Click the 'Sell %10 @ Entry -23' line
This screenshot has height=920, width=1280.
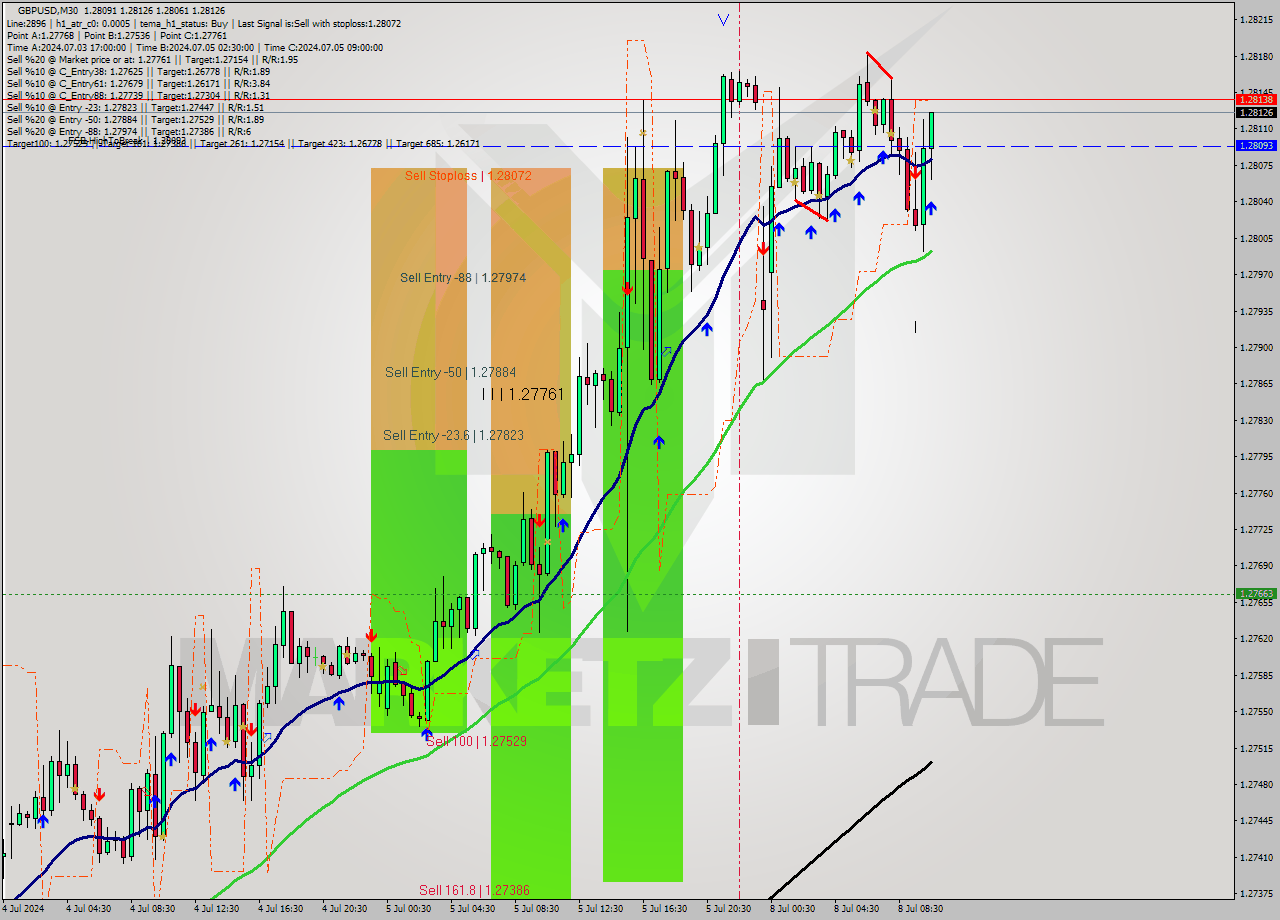pos(135,107)
